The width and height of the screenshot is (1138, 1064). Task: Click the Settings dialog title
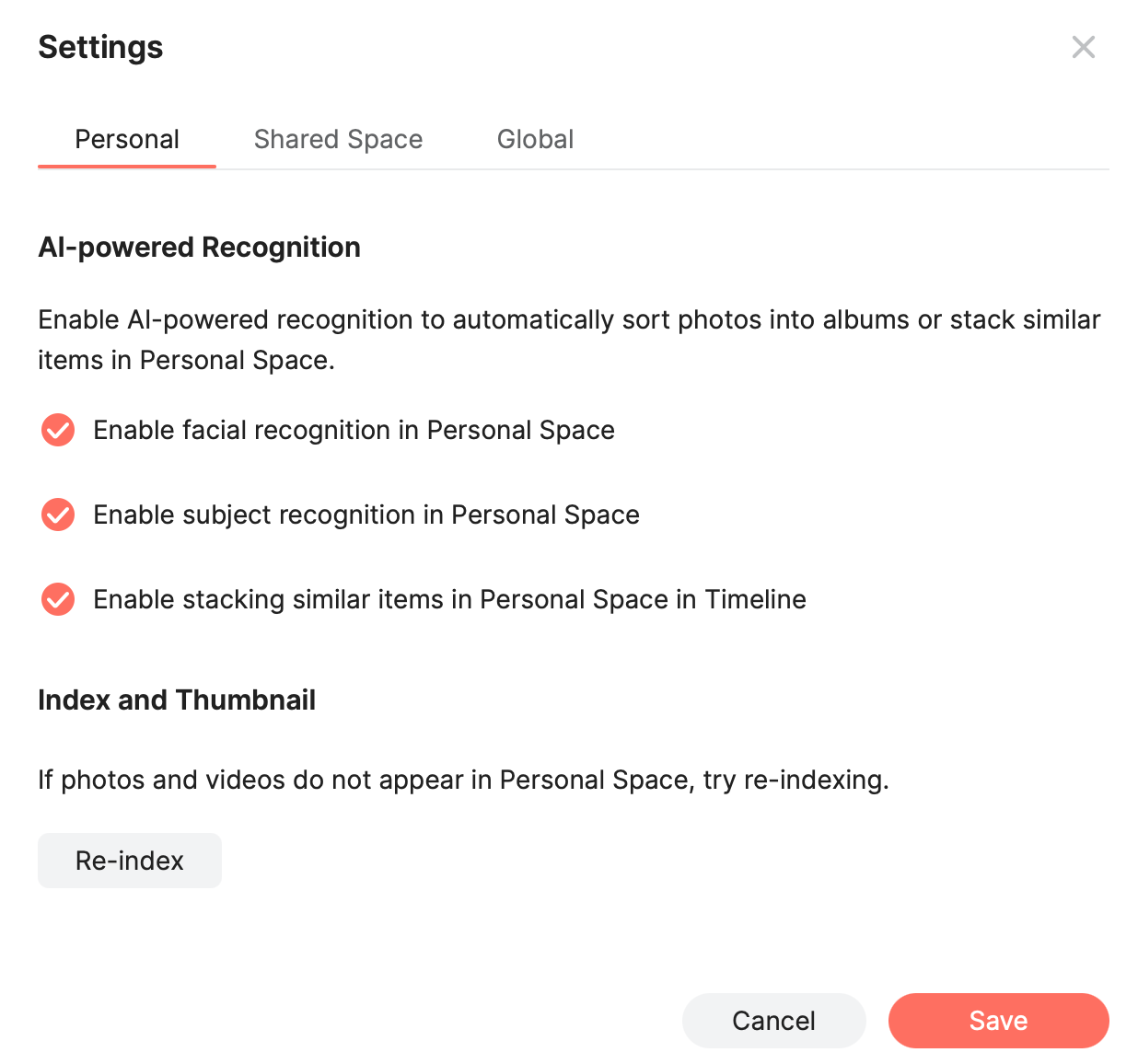[x=100, y=47]
